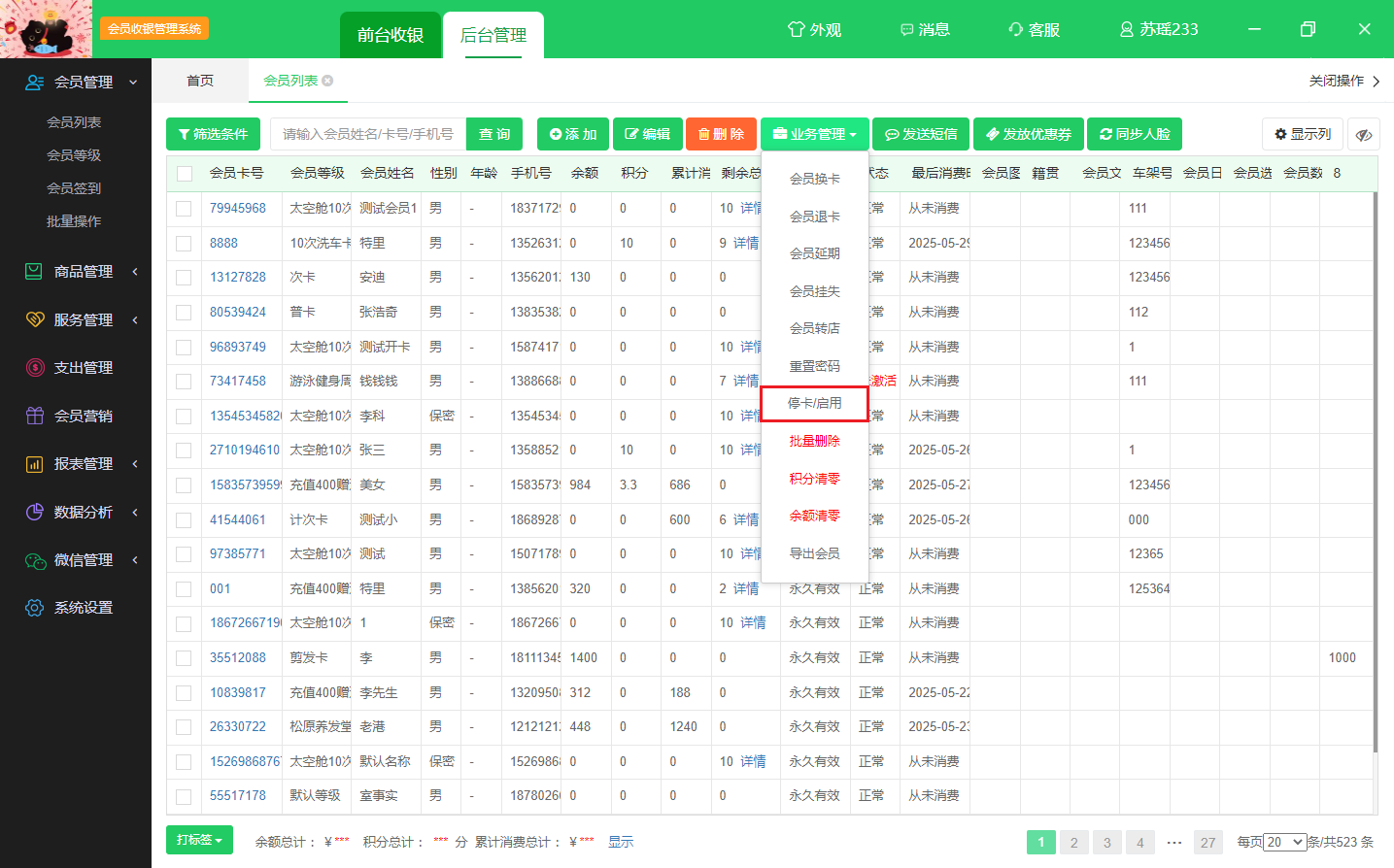Select 导出会员 from the dropdown menu
This screenshot has height=868, width=1394.
[814, 553]
